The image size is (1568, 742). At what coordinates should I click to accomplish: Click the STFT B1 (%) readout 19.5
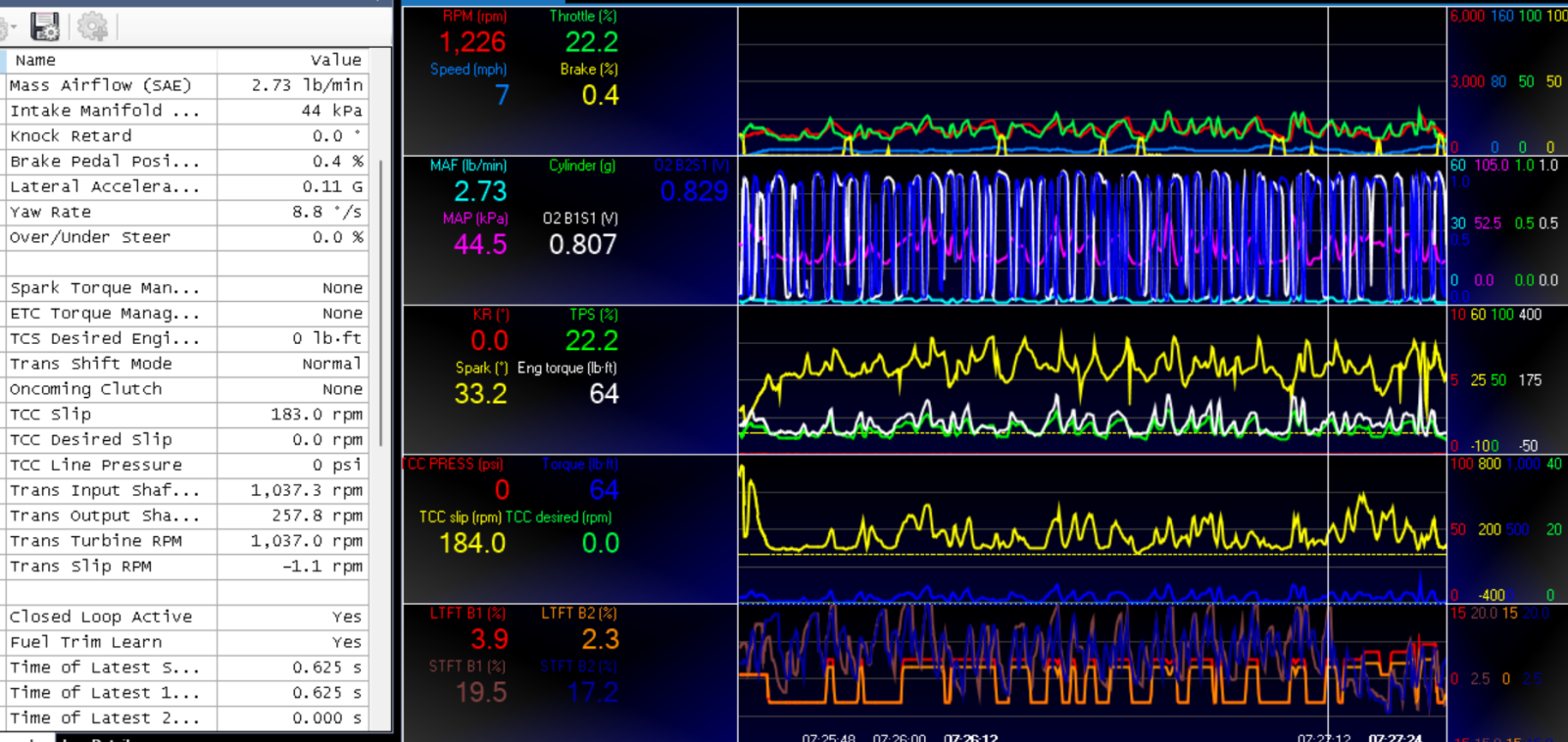tap(481, 692)
